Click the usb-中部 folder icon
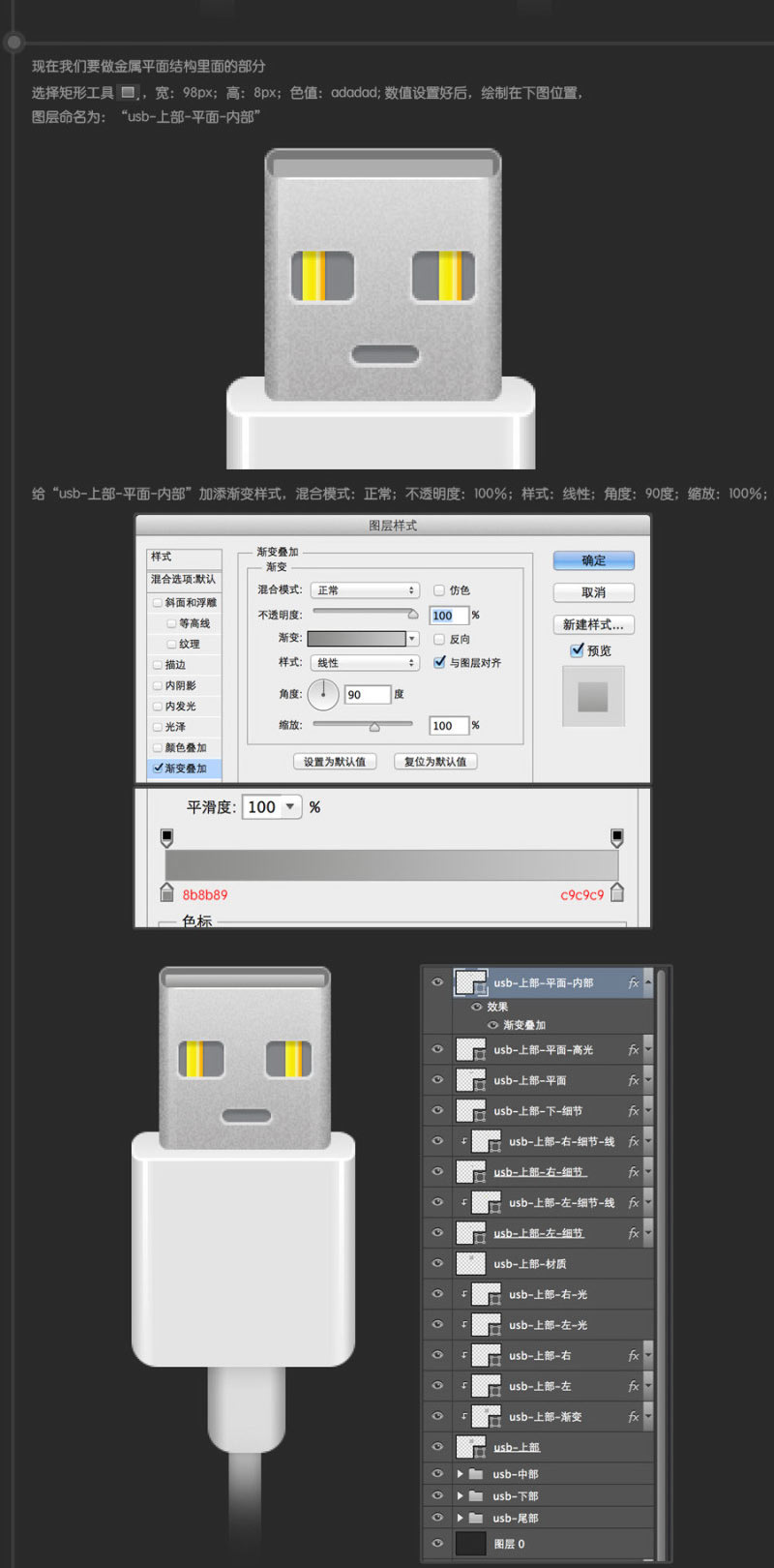This screenshot has width=774, height=1568. [476, 1474]
